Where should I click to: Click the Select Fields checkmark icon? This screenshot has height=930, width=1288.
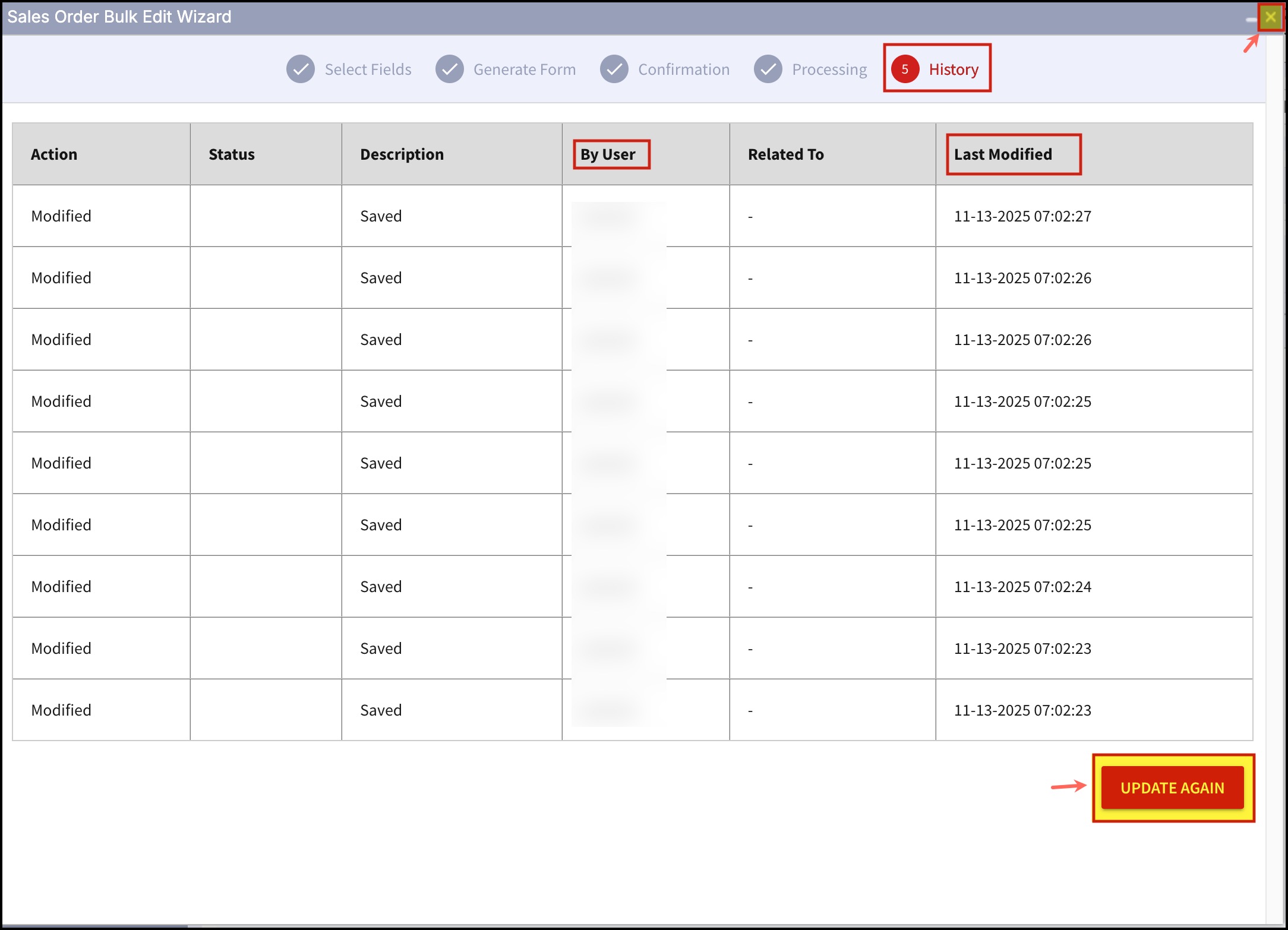pos(301,69)
